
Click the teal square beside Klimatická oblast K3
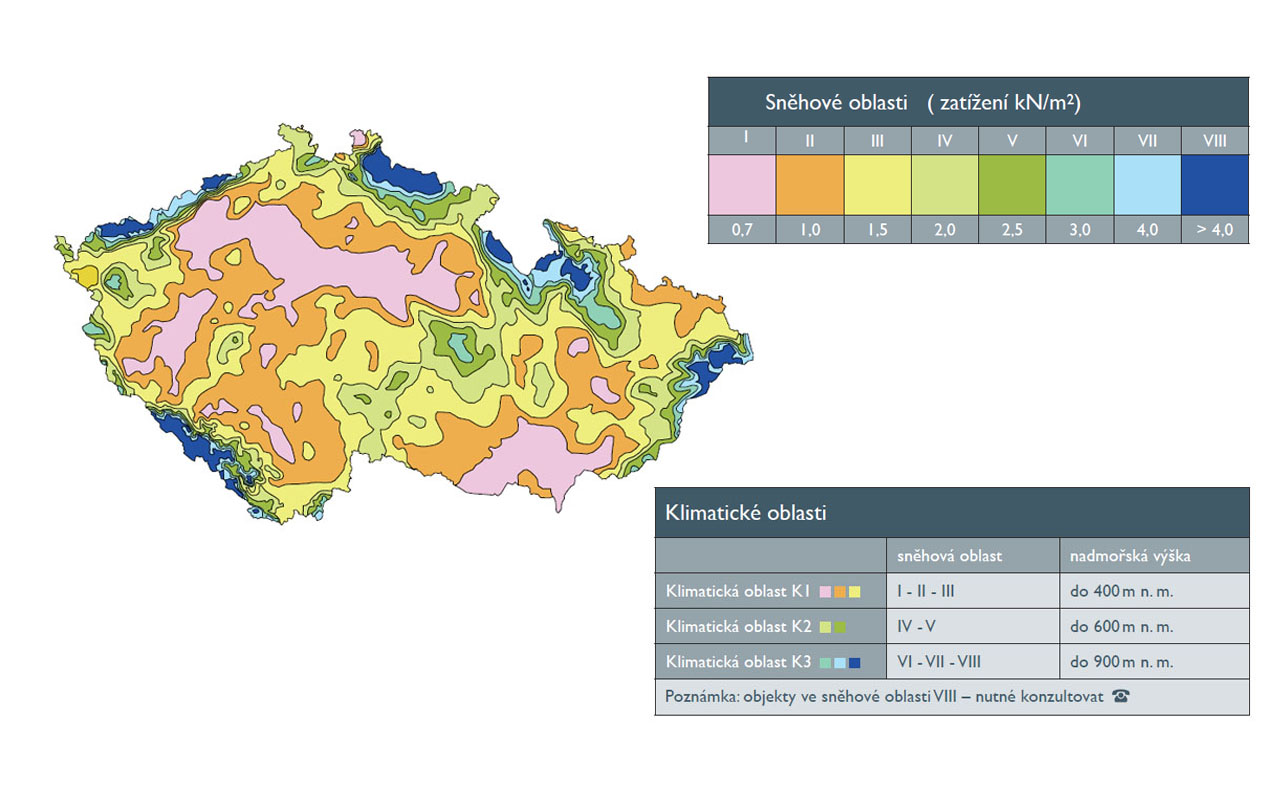click(826, 662)
